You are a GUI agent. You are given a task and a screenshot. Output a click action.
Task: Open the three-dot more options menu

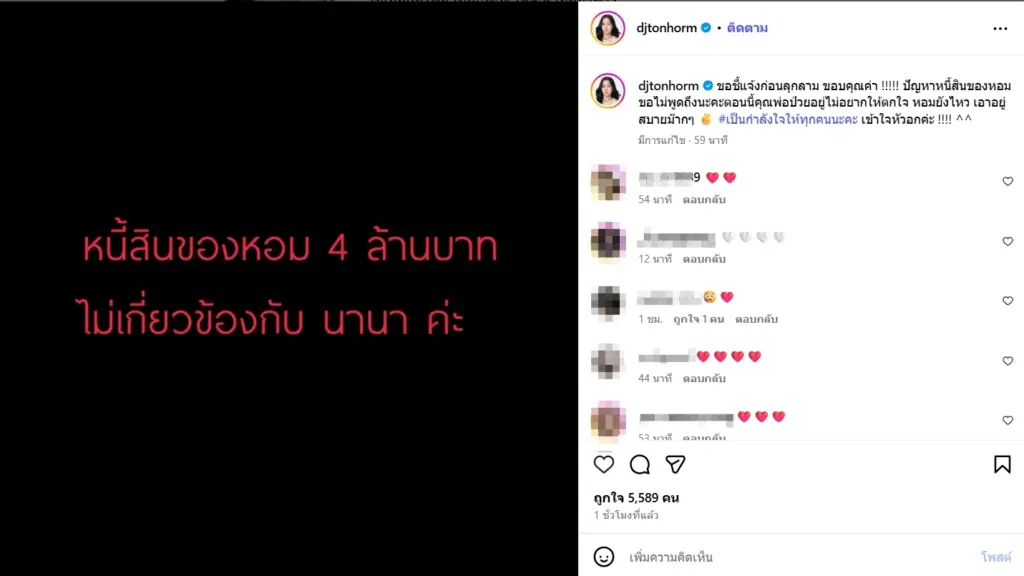pyautogui.click(x=1000, y=28)
